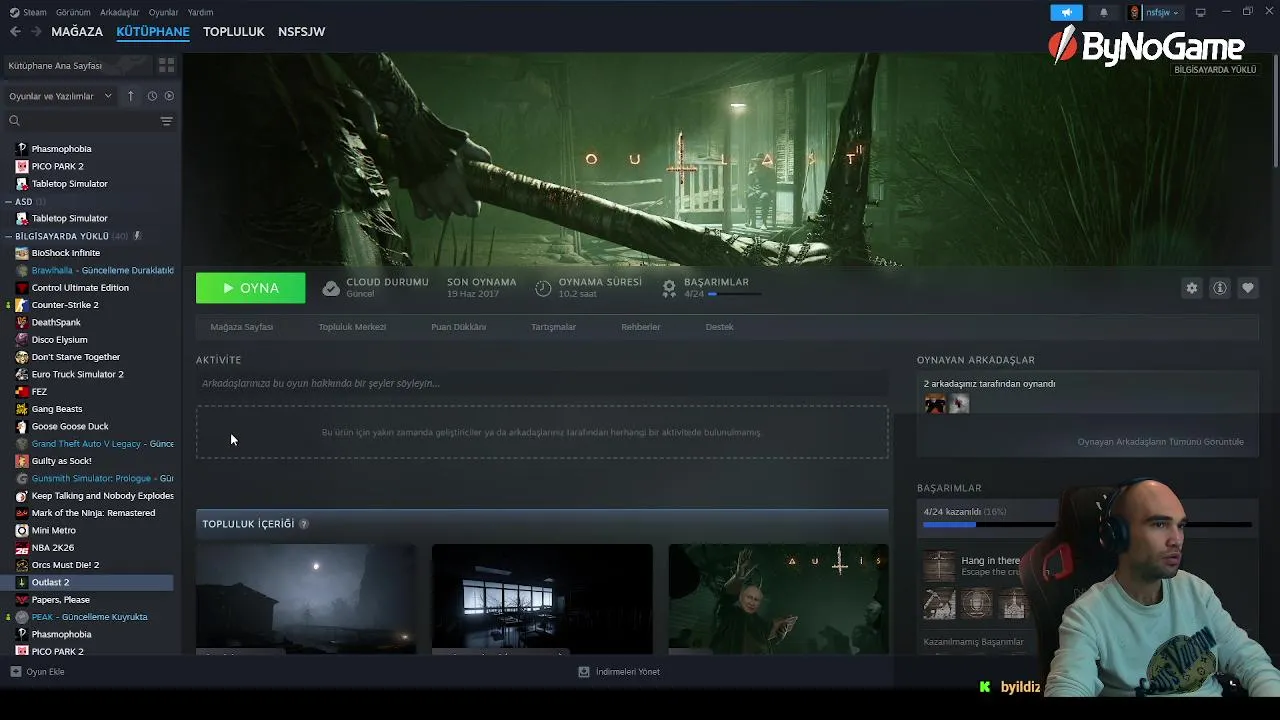Open notifications bell icon
The height and width of the screenshot is (720, 1280).
pos(1103,12)
